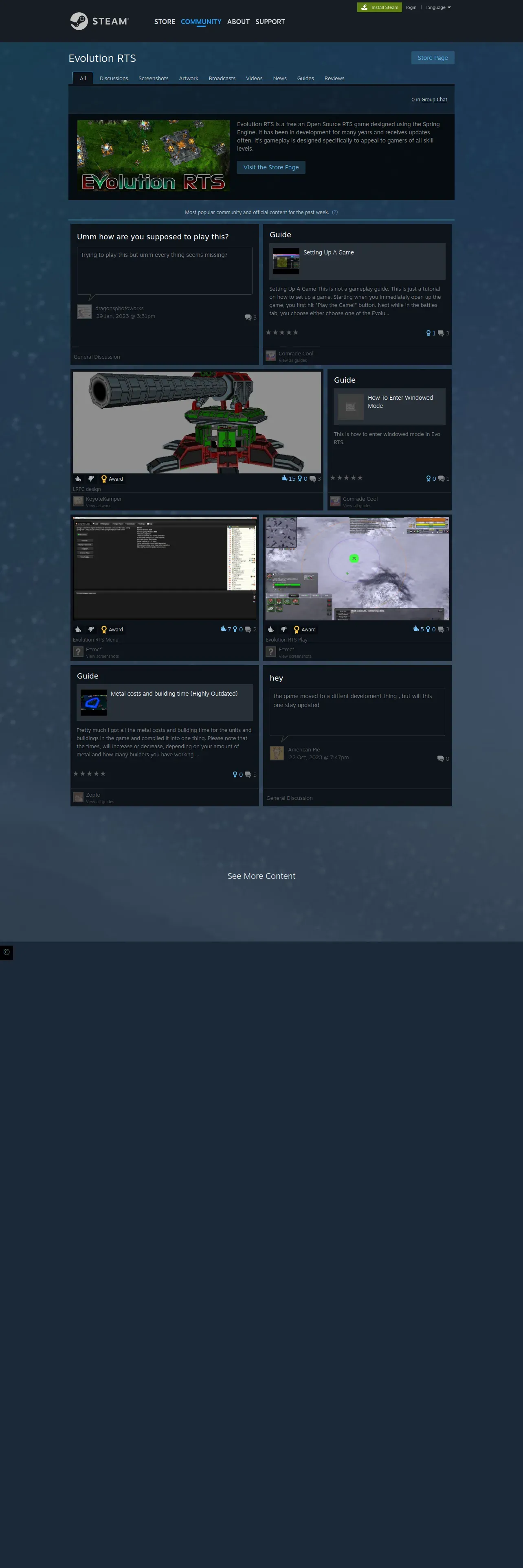523x1568 pixels.
Task: Click the copyright icon at page bottom
Action: (x=6, y=952)
